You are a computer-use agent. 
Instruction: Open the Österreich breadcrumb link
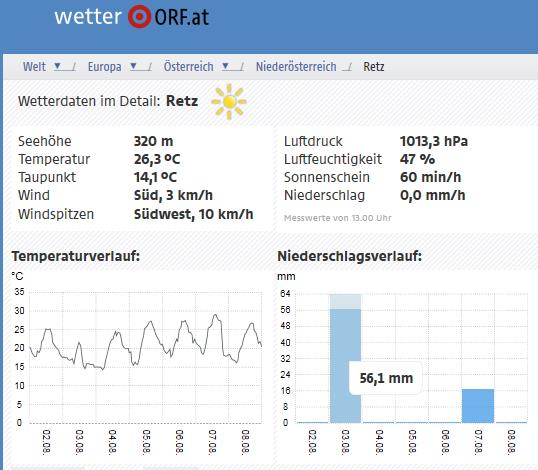tap(188, 66)
